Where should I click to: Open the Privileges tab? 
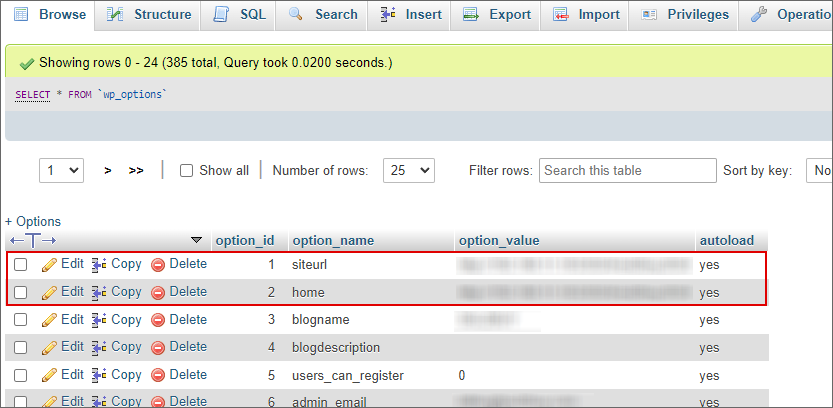pos(685,15)
